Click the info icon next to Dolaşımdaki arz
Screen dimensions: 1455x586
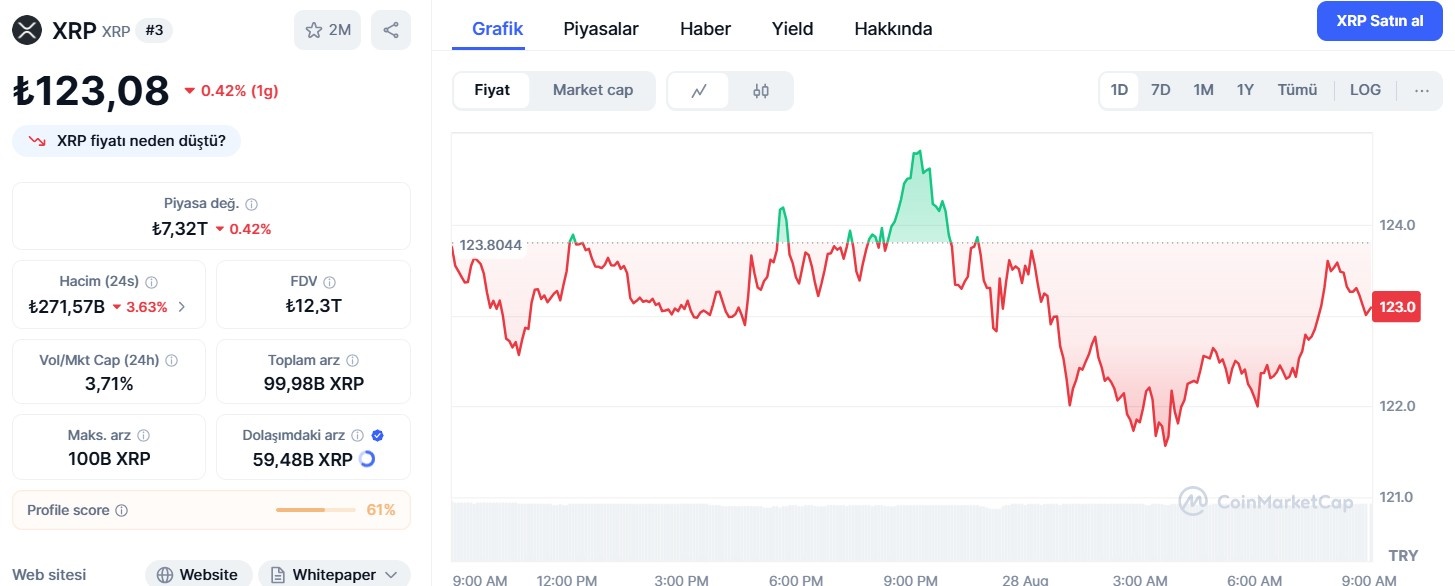click(x=358, y=436)
